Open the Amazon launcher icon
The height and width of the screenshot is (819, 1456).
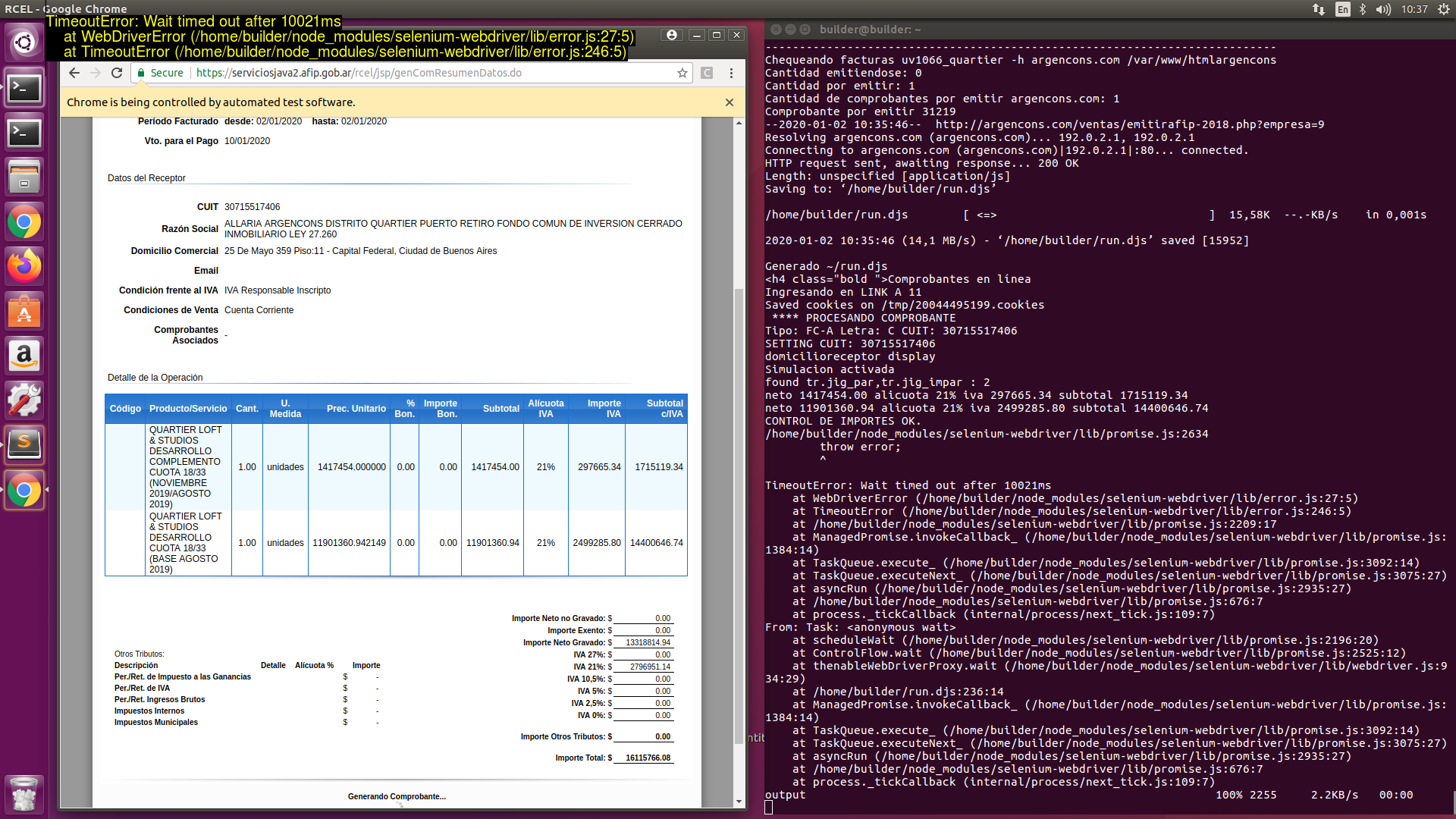(24, 356)
